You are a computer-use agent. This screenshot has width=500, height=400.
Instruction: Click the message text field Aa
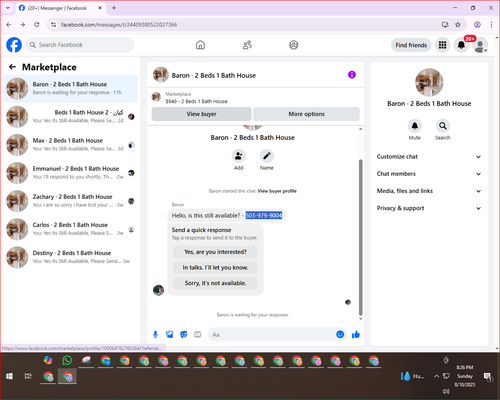click(272, 334)
